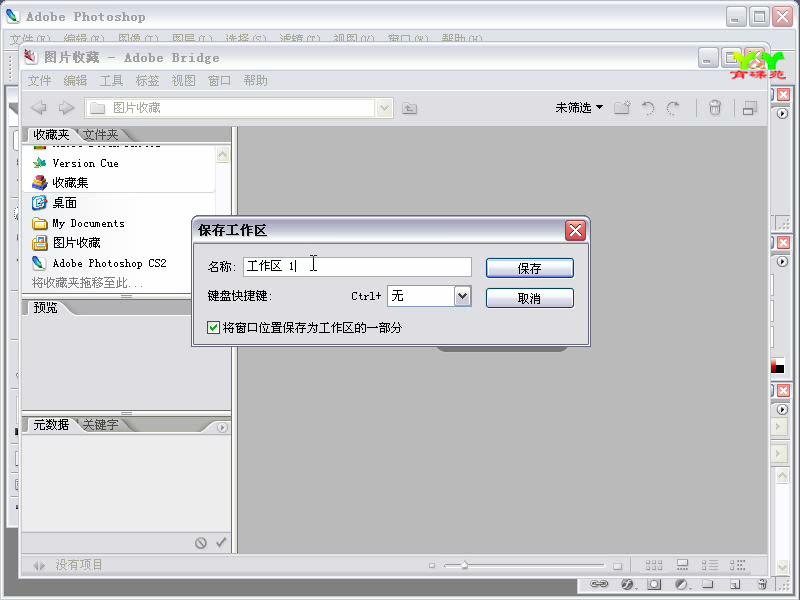The height and width of the screenshot is (600, 800).
Task: Go up one folder level in Bridge
Action: pos(409,108)
